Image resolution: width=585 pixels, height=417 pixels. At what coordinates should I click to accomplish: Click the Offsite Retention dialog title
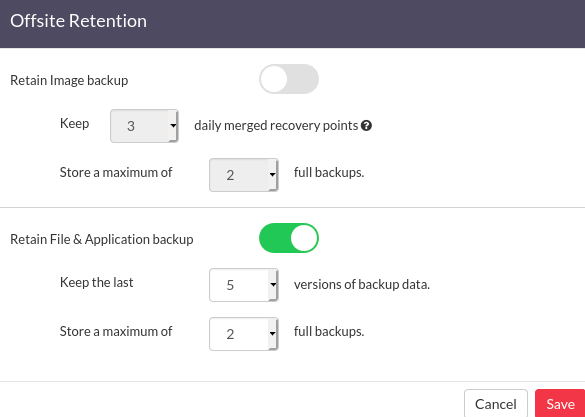click(78, 21)
